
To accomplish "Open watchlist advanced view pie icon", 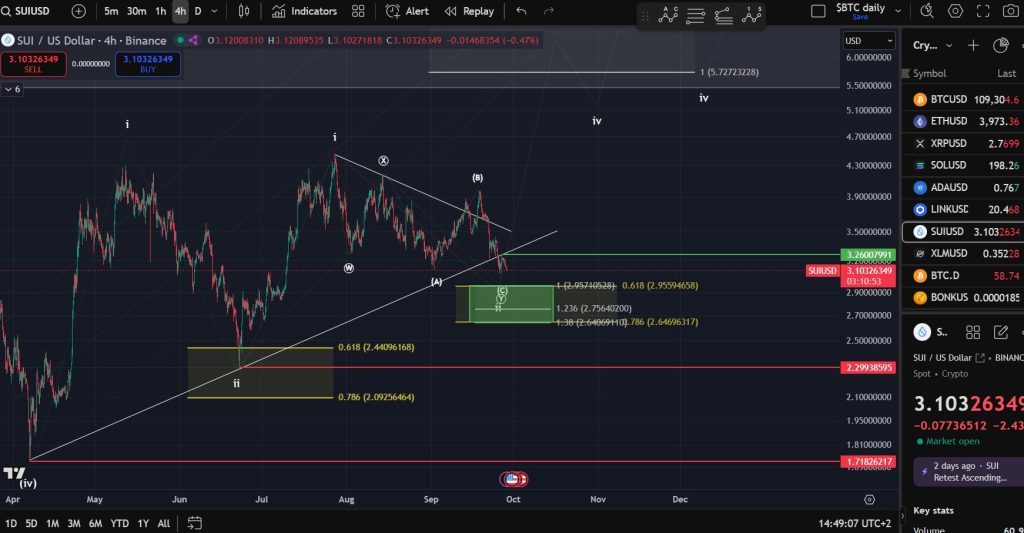I will [x=1000, y=45].
